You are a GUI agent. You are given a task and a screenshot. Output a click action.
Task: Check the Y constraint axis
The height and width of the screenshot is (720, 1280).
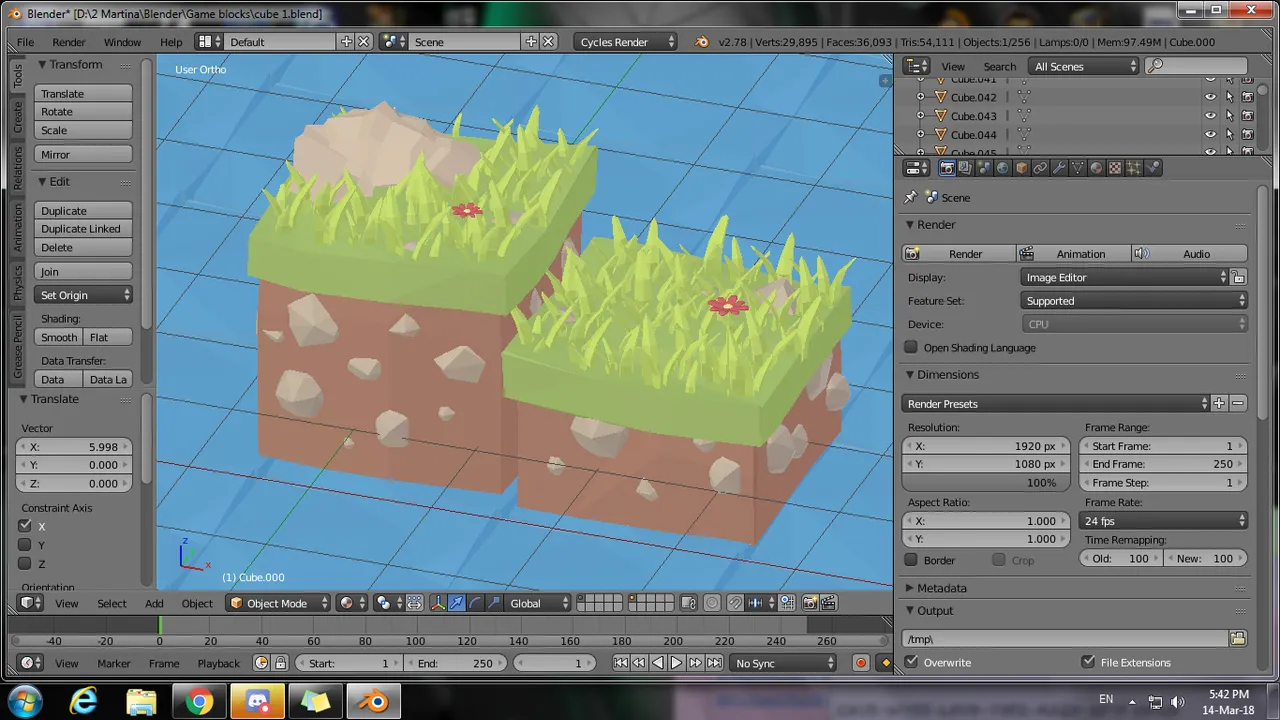pyautogui.click(x=25, y=545)
